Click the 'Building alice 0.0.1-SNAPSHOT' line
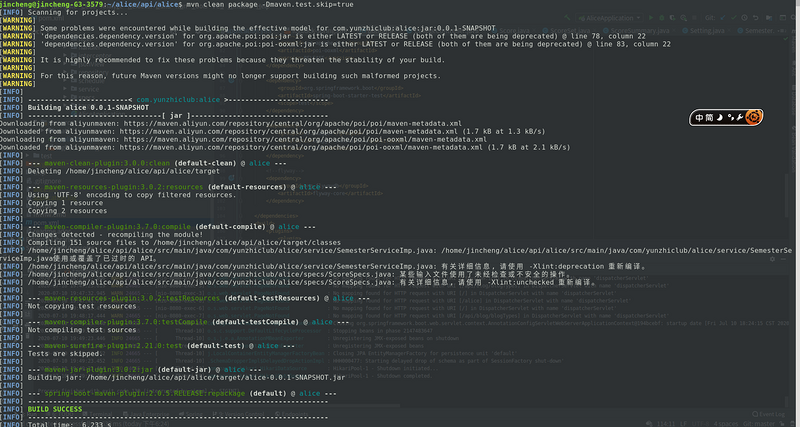Screen dimensions: 800x427 (88, 108)
